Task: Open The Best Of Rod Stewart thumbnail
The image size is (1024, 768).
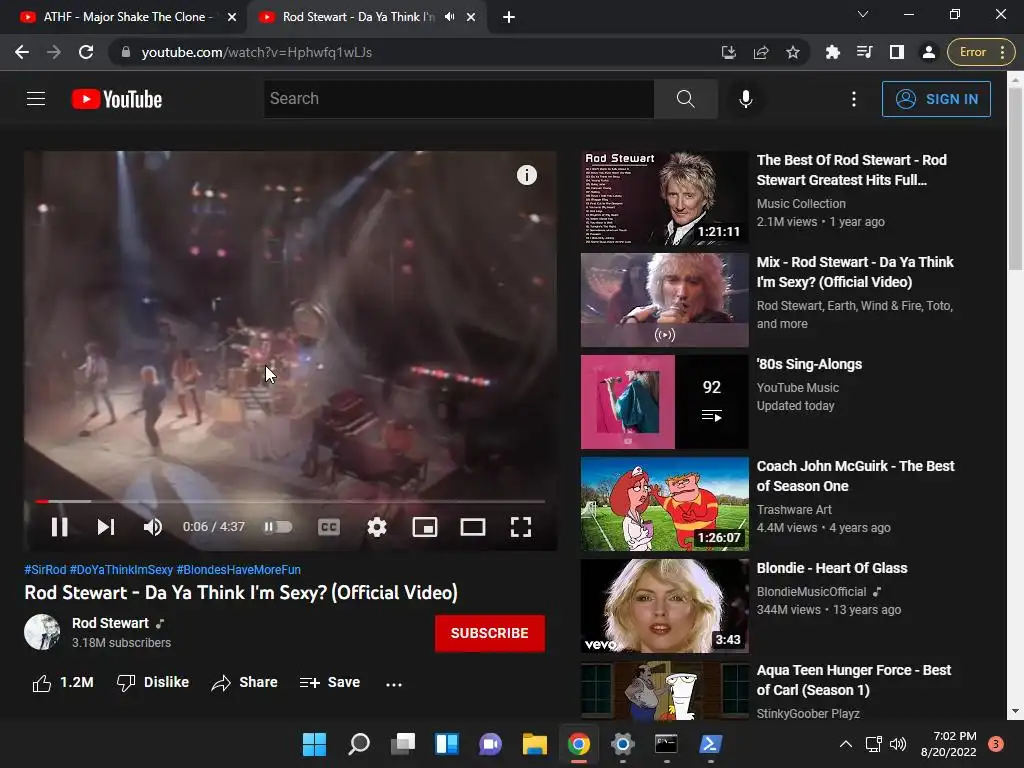Action: coord(665,198)
